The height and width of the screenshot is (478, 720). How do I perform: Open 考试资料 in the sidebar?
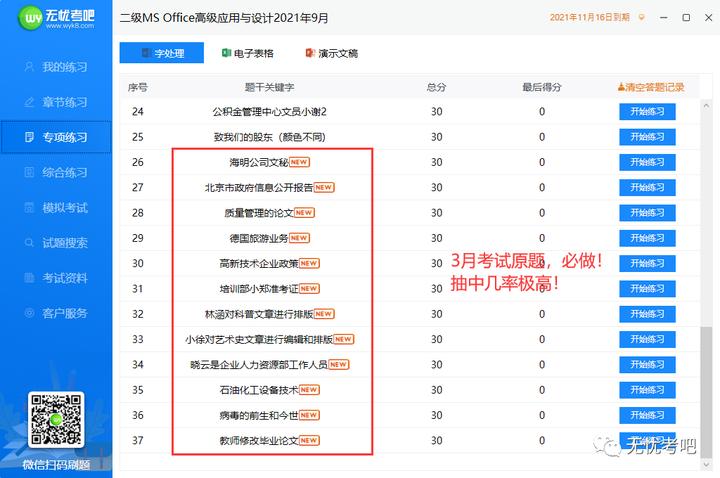point(56,278)
